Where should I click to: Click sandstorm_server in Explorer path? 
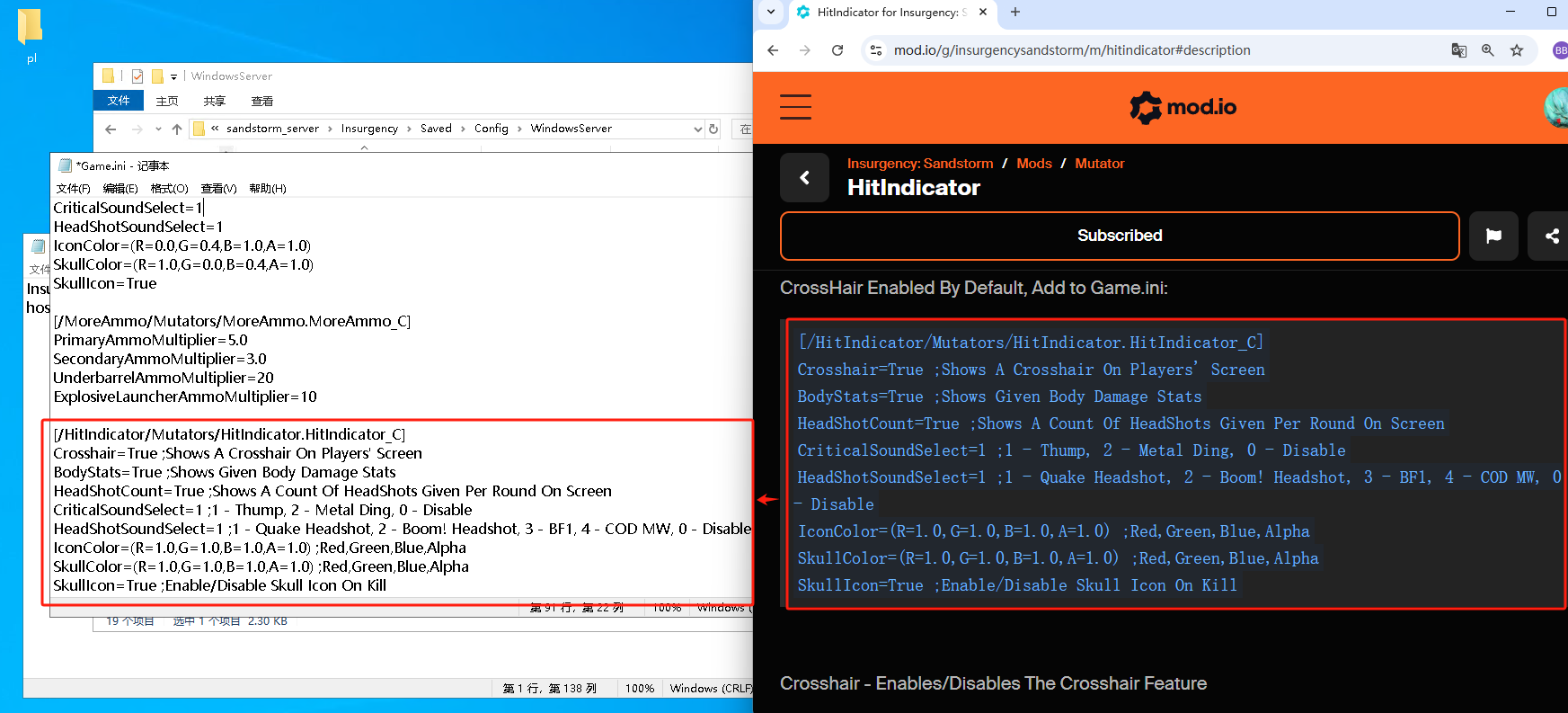[x=272, y=129]
